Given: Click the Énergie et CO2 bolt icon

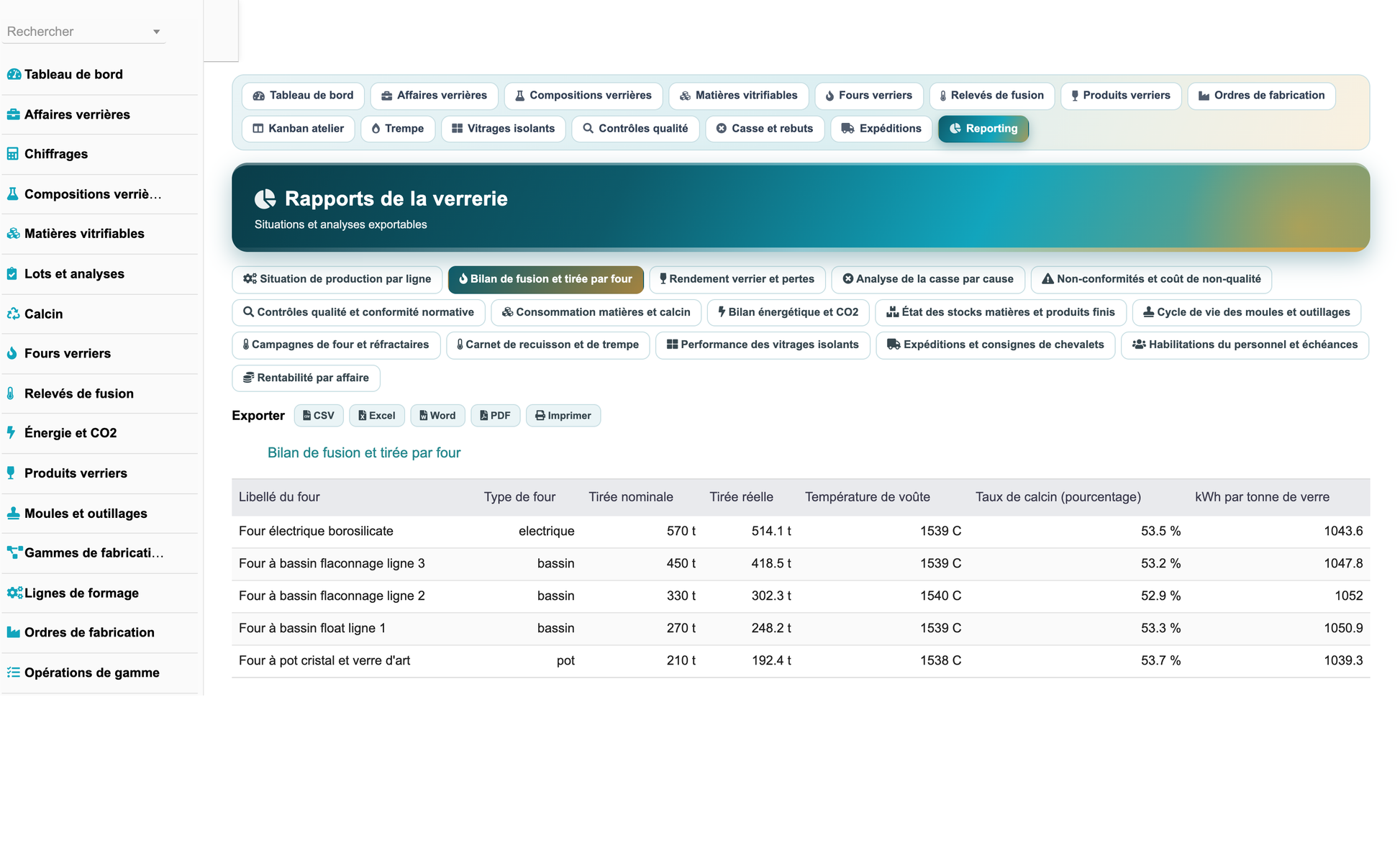Looking at the screenshot, I should 11,432.
